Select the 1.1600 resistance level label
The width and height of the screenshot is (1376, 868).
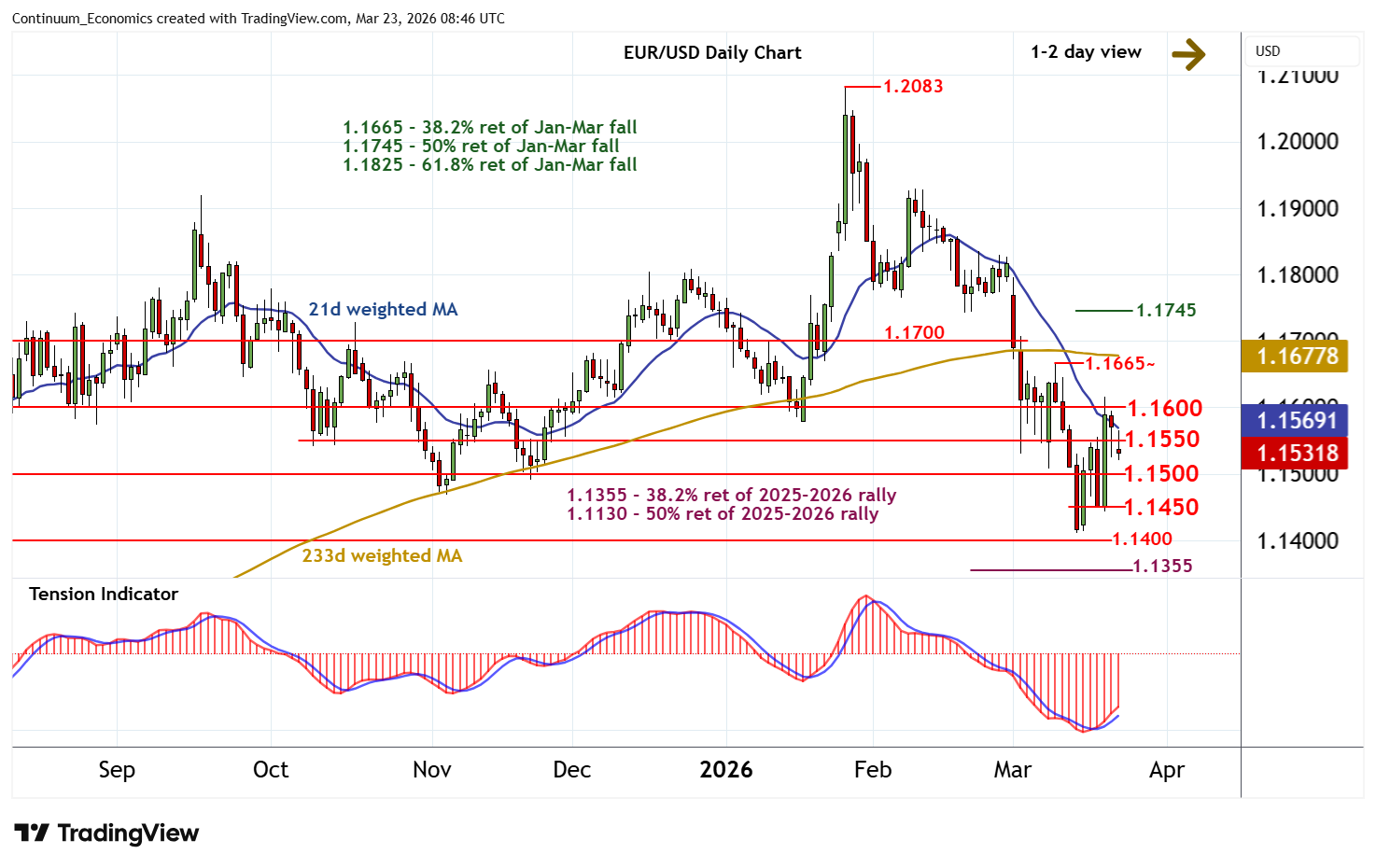click(x=1164, y=409)
